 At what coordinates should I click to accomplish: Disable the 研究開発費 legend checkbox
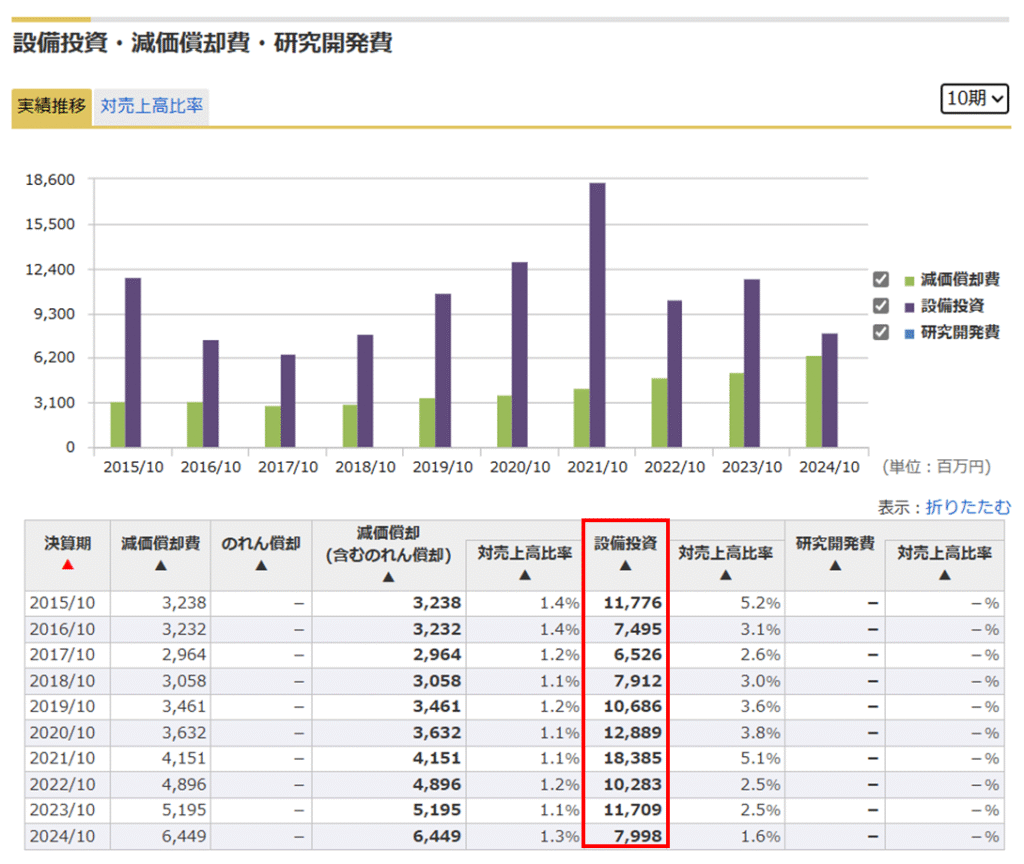tap(881, 332)
